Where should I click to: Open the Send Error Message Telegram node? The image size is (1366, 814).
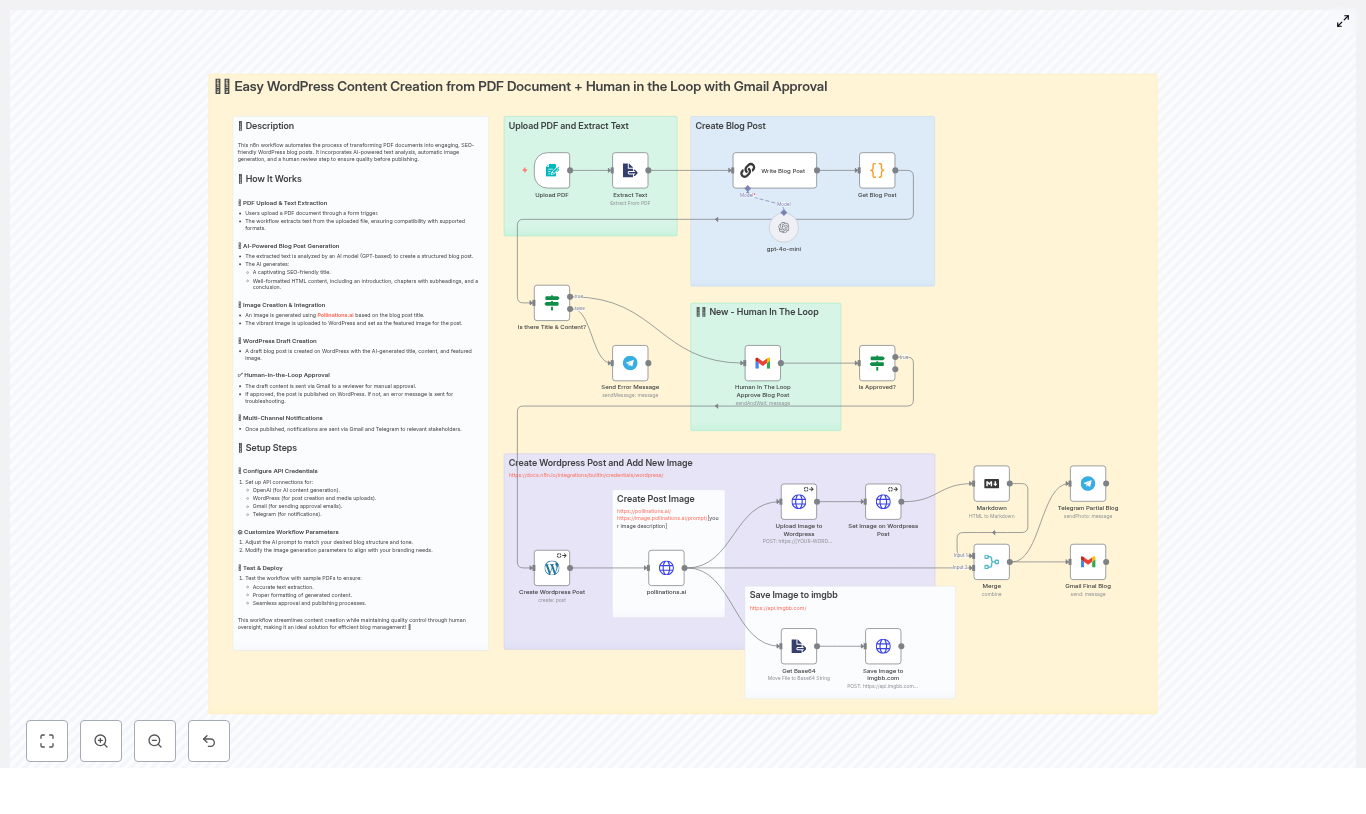pyautogui.click(x=630, y=364)
